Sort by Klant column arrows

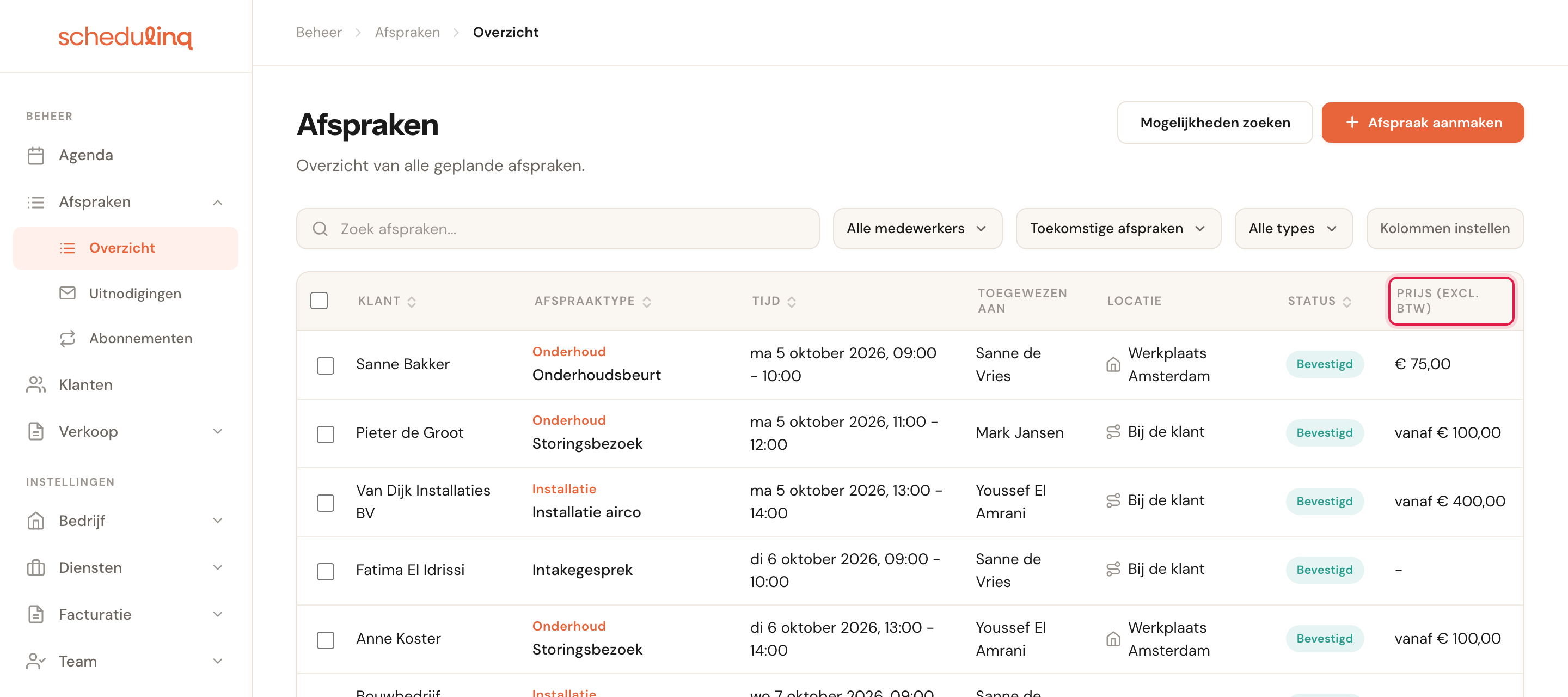point(412,302)
